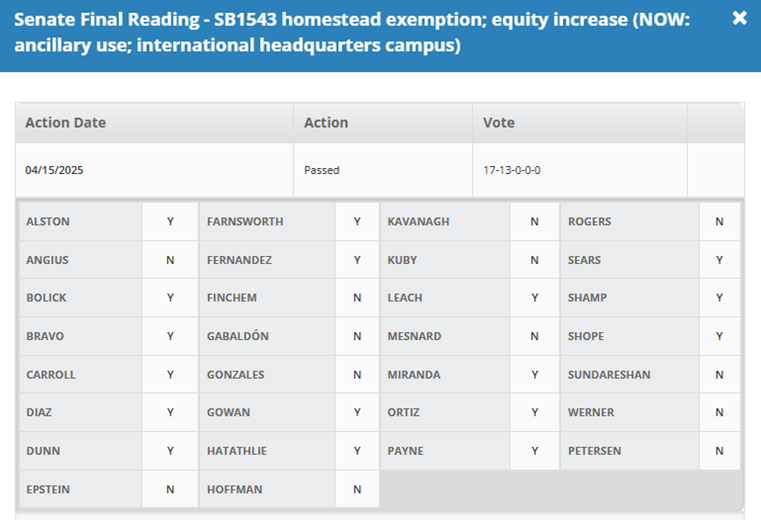Screen dimensions: 761x520
Task: Click the Vote column header
Action: click(579, 123)
